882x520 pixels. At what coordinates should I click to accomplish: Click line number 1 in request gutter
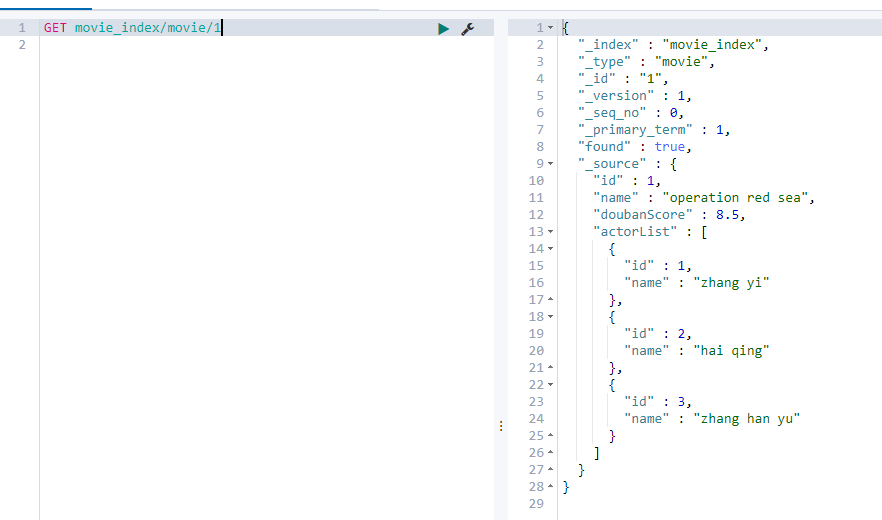pos(21,28)
